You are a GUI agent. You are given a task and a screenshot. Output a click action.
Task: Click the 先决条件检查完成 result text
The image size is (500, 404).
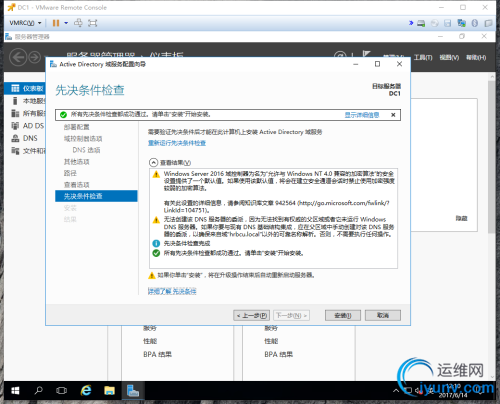(x=187, y=244)
